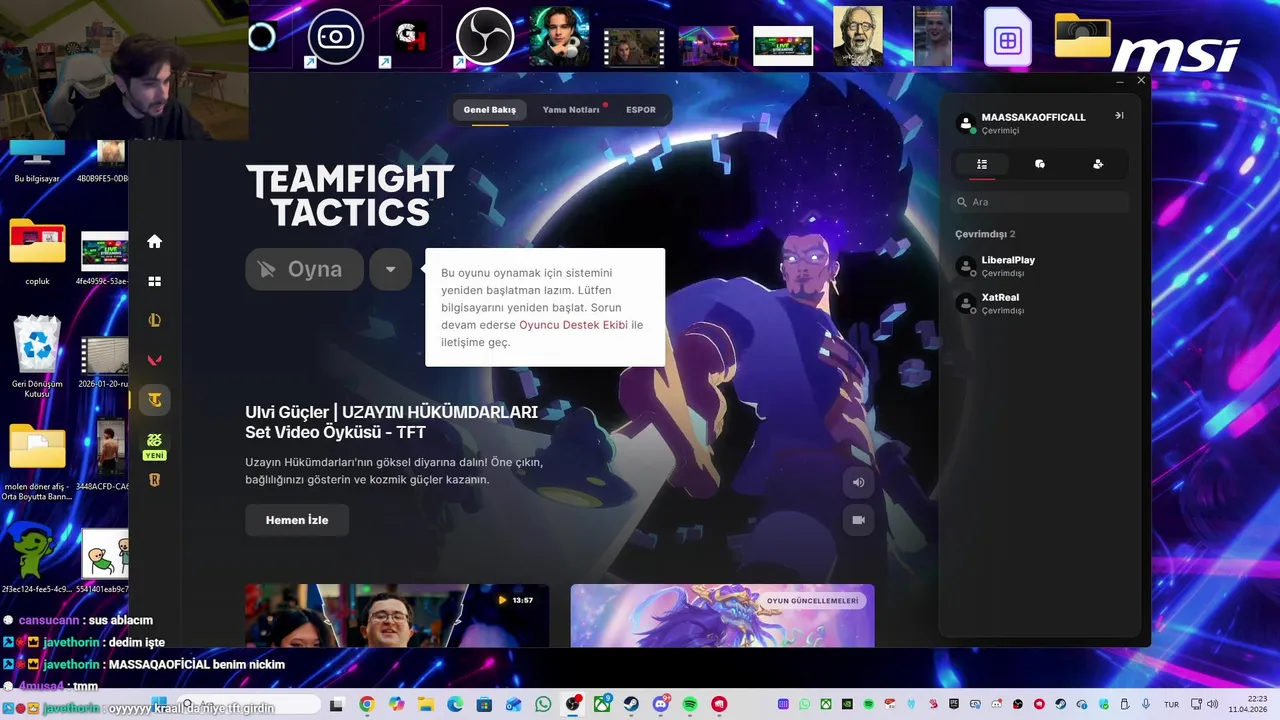The height and width of the screenshot is (720, 1280).
Task: Open the TUR keyboard language indicator
Action: 1171,705
